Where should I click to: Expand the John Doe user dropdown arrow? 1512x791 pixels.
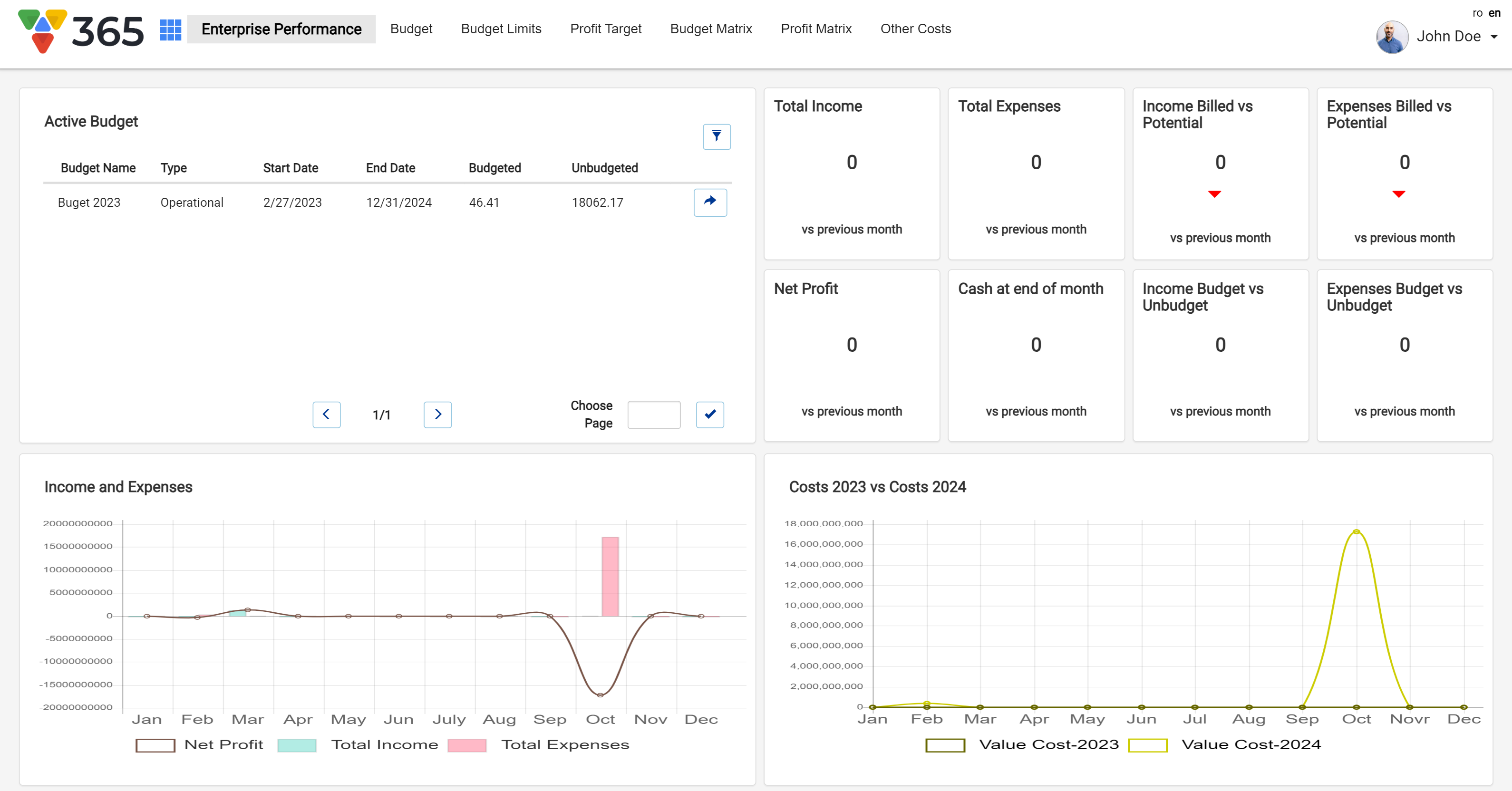pos(1494,37)
